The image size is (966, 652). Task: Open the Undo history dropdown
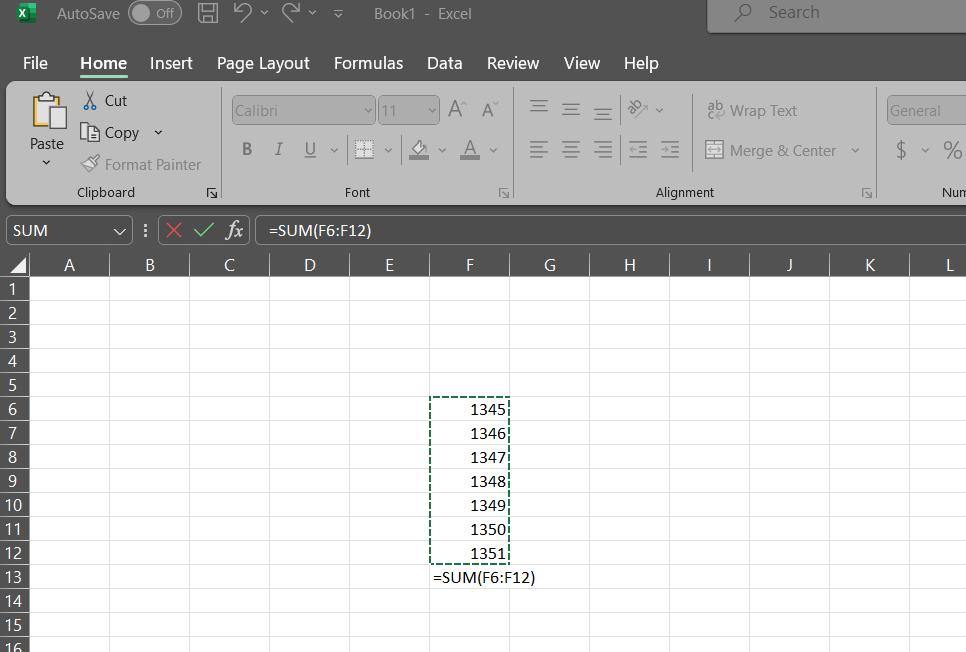pyautogui.click(x=264, y=13)
